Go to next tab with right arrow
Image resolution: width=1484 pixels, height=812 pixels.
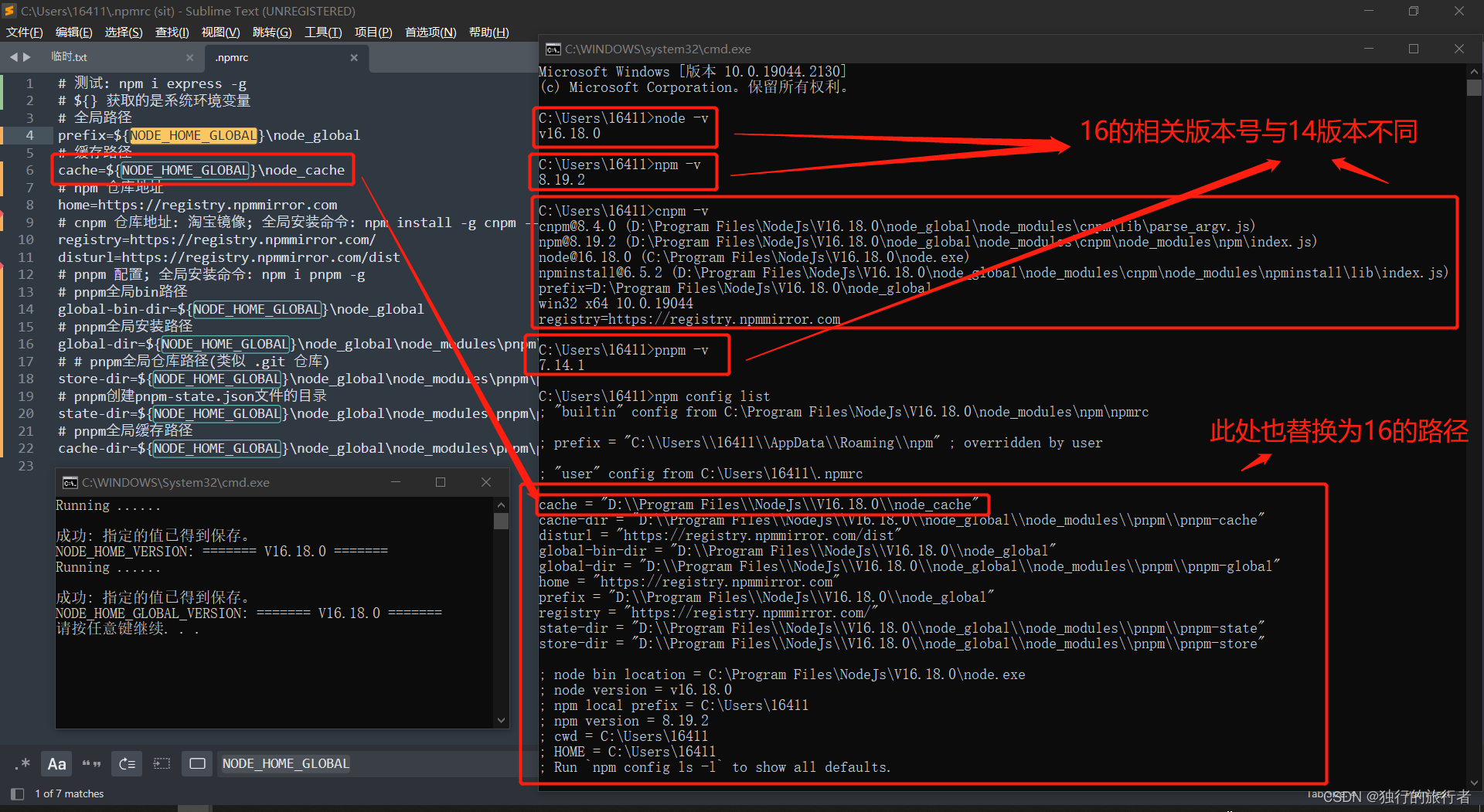coord(27,57)
